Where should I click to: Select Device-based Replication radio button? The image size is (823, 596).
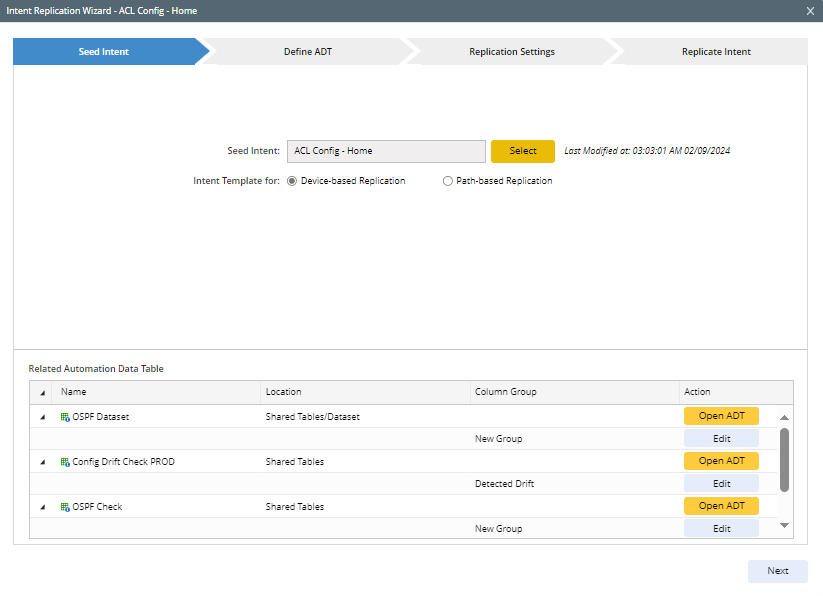292,181
